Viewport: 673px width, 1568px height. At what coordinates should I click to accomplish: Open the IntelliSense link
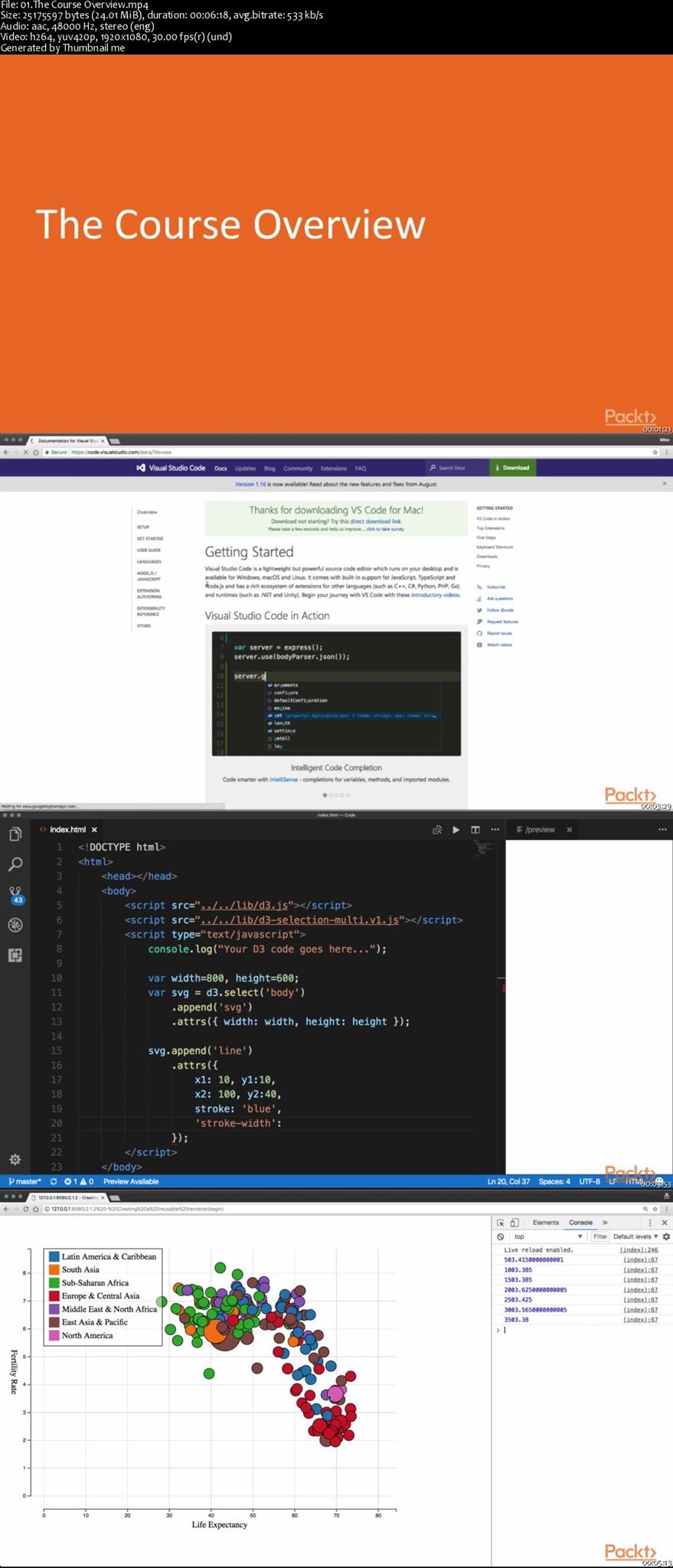coord(283,779)
